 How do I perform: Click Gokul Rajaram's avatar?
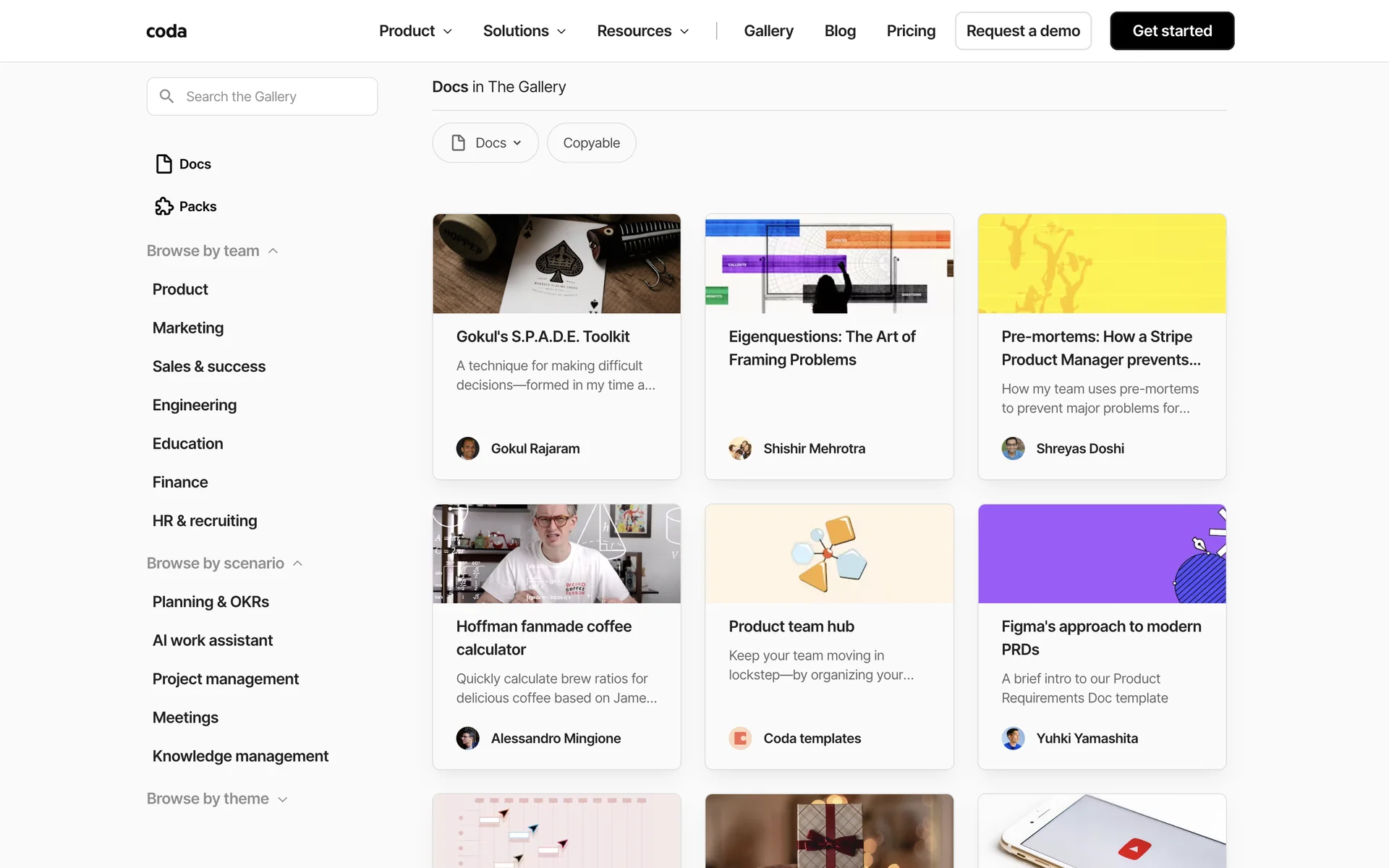(467, 448)
